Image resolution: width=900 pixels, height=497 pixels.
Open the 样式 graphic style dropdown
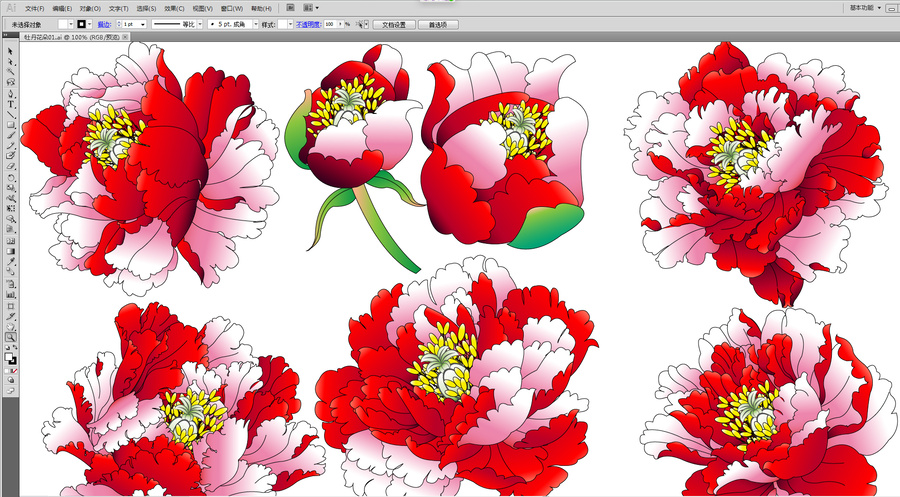[x=290, y=24]
